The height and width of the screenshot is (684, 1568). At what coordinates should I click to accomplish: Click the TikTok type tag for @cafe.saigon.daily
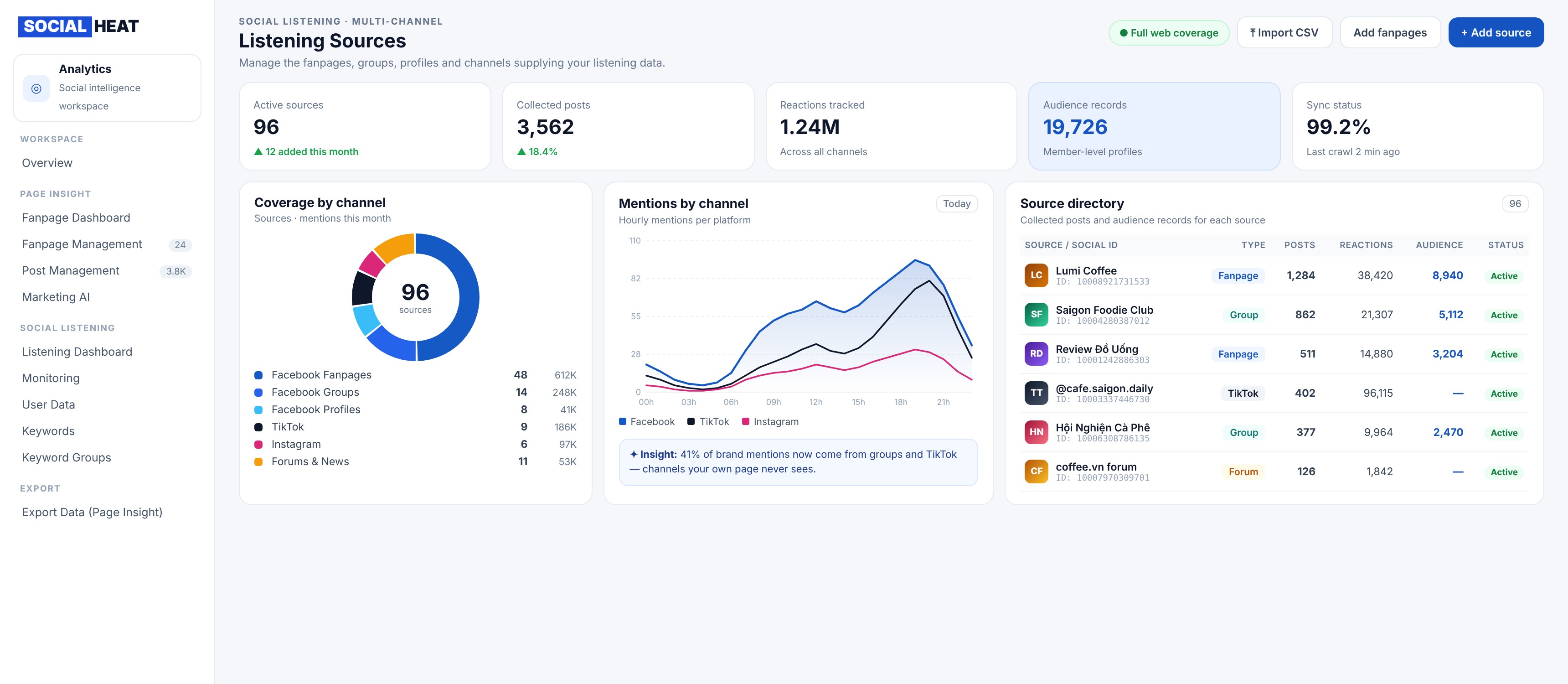point(1243,394)
